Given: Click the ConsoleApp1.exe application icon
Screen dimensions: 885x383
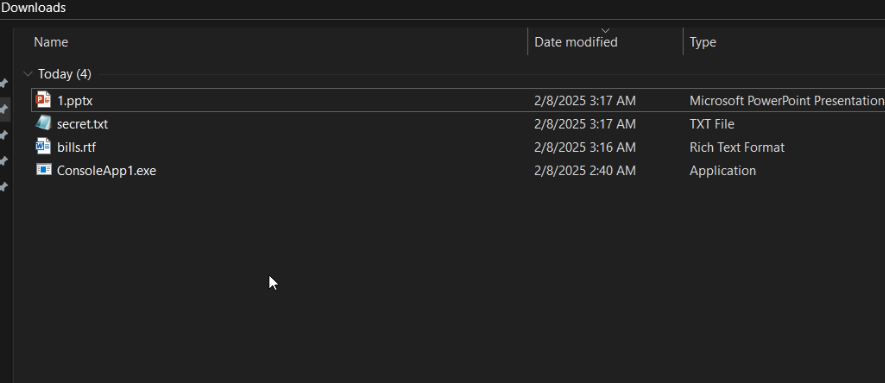Looking at the screenshot, I should 43,169.
